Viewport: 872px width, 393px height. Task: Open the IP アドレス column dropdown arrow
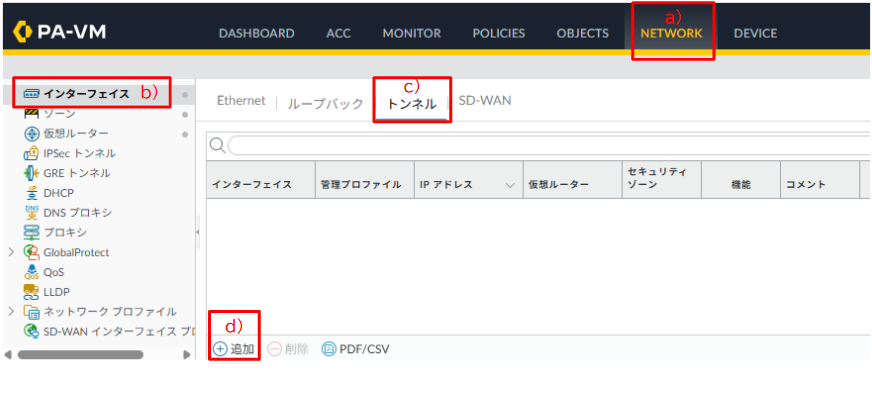click(511, 185)
